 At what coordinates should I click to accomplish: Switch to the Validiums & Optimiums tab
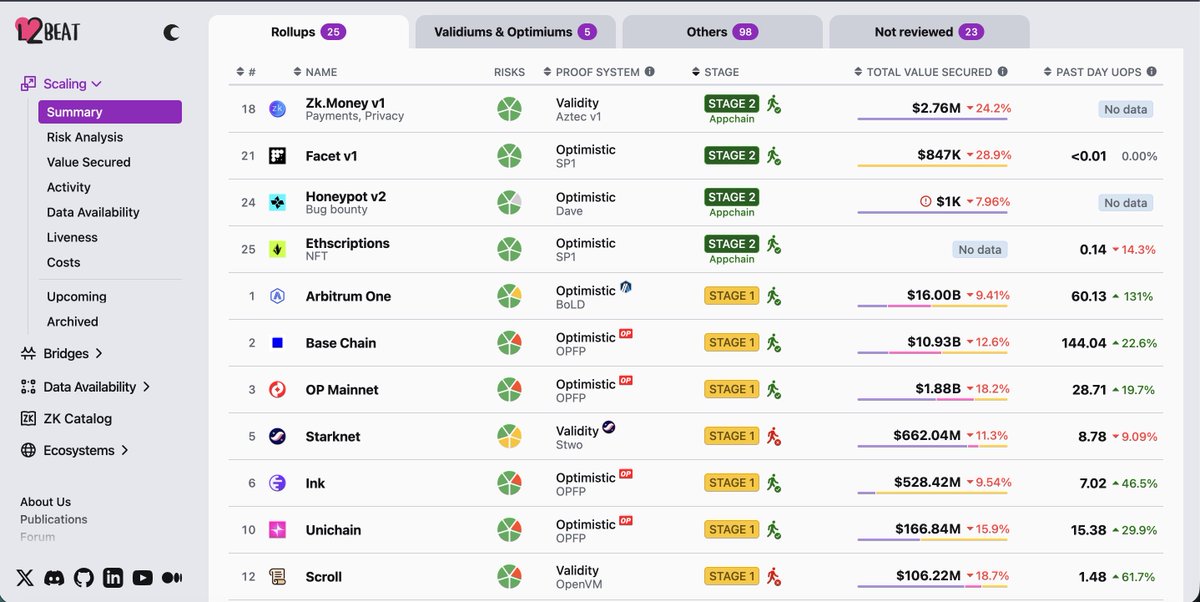coord(515,30)
